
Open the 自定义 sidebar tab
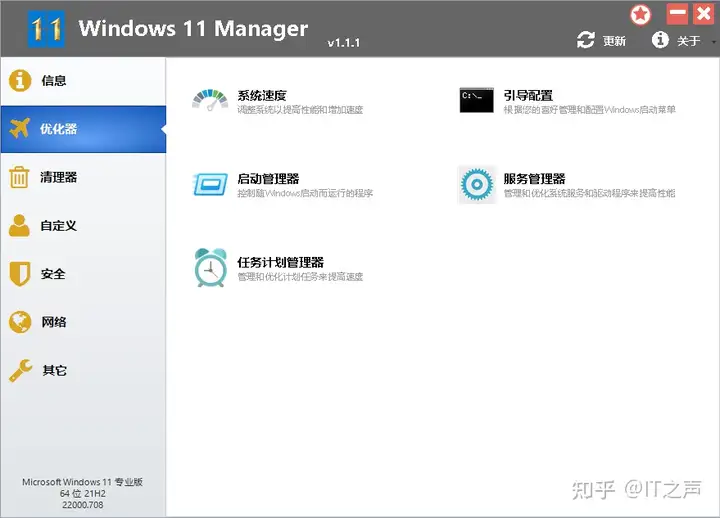(83, 225)
